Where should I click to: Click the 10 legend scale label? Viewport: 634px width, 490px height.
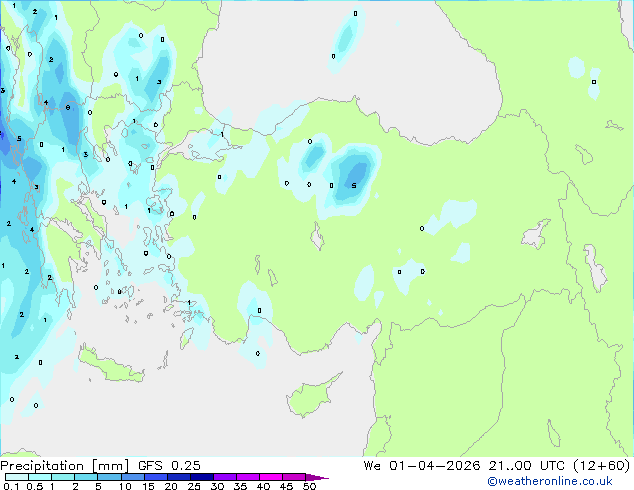pyautogui.click(x=125, y=486)
